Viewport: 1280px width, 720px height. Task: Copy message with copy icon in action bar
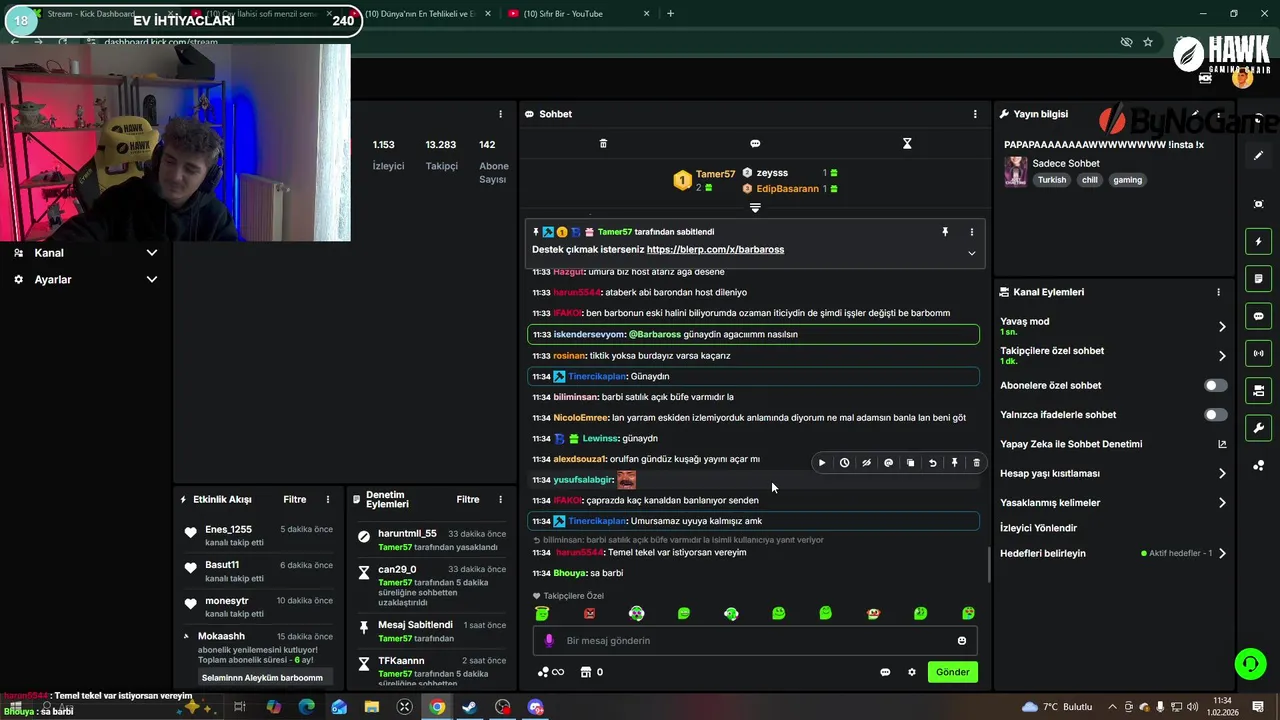[x=910, y=463]
